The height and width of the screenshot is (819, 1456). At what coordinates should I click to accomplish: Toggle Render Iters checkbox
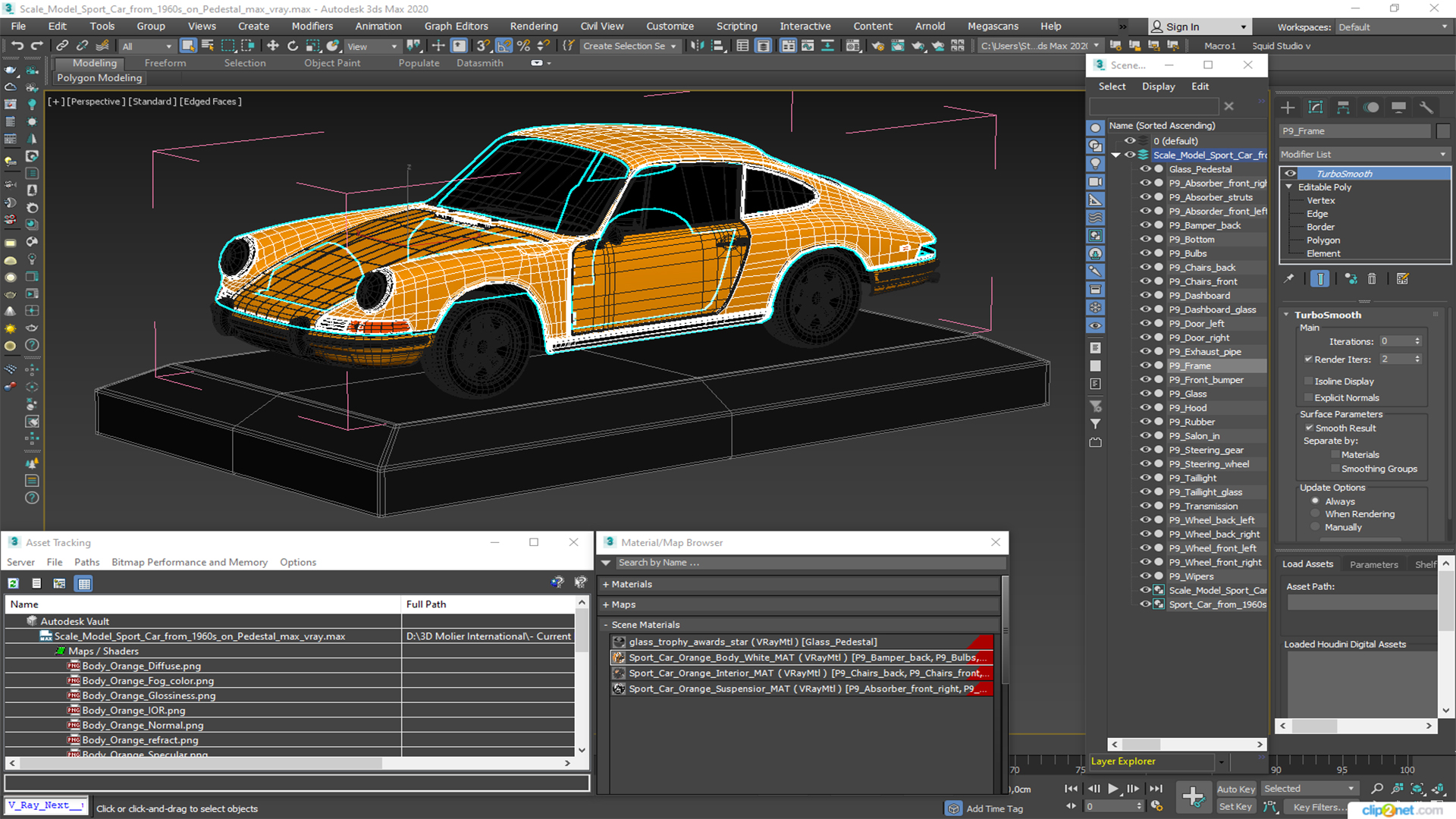(1308, 359)
